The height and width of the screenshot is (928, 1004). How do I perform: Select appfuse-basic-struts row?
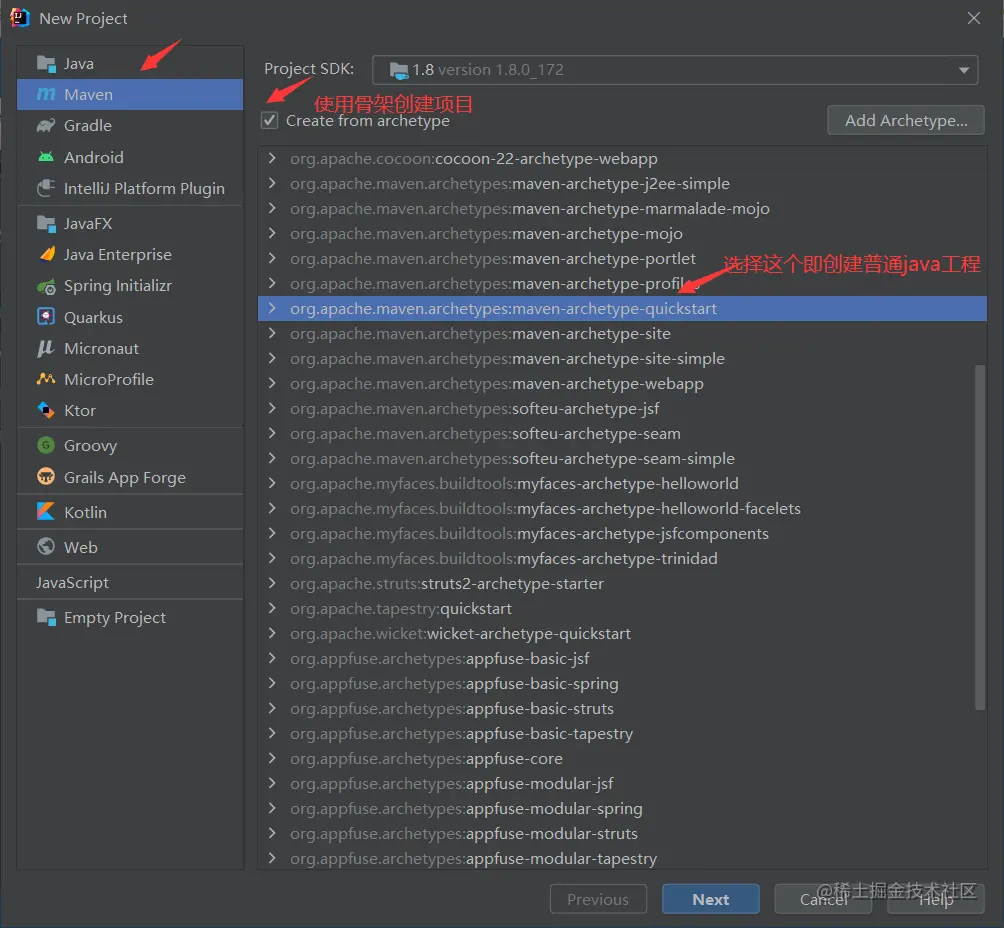tap(622, 708)
